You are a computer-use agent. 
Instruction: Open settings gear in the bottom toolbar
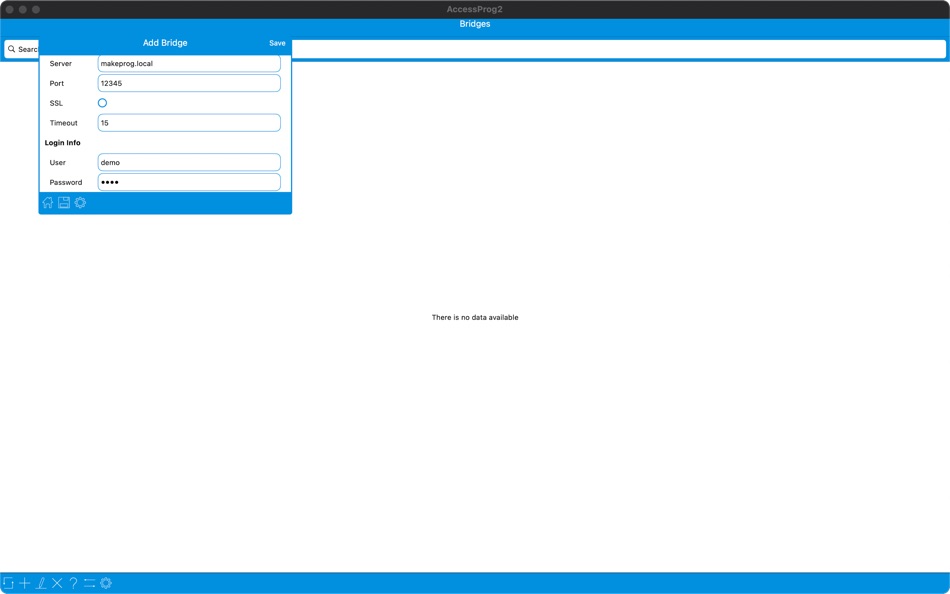click(106, 583)
